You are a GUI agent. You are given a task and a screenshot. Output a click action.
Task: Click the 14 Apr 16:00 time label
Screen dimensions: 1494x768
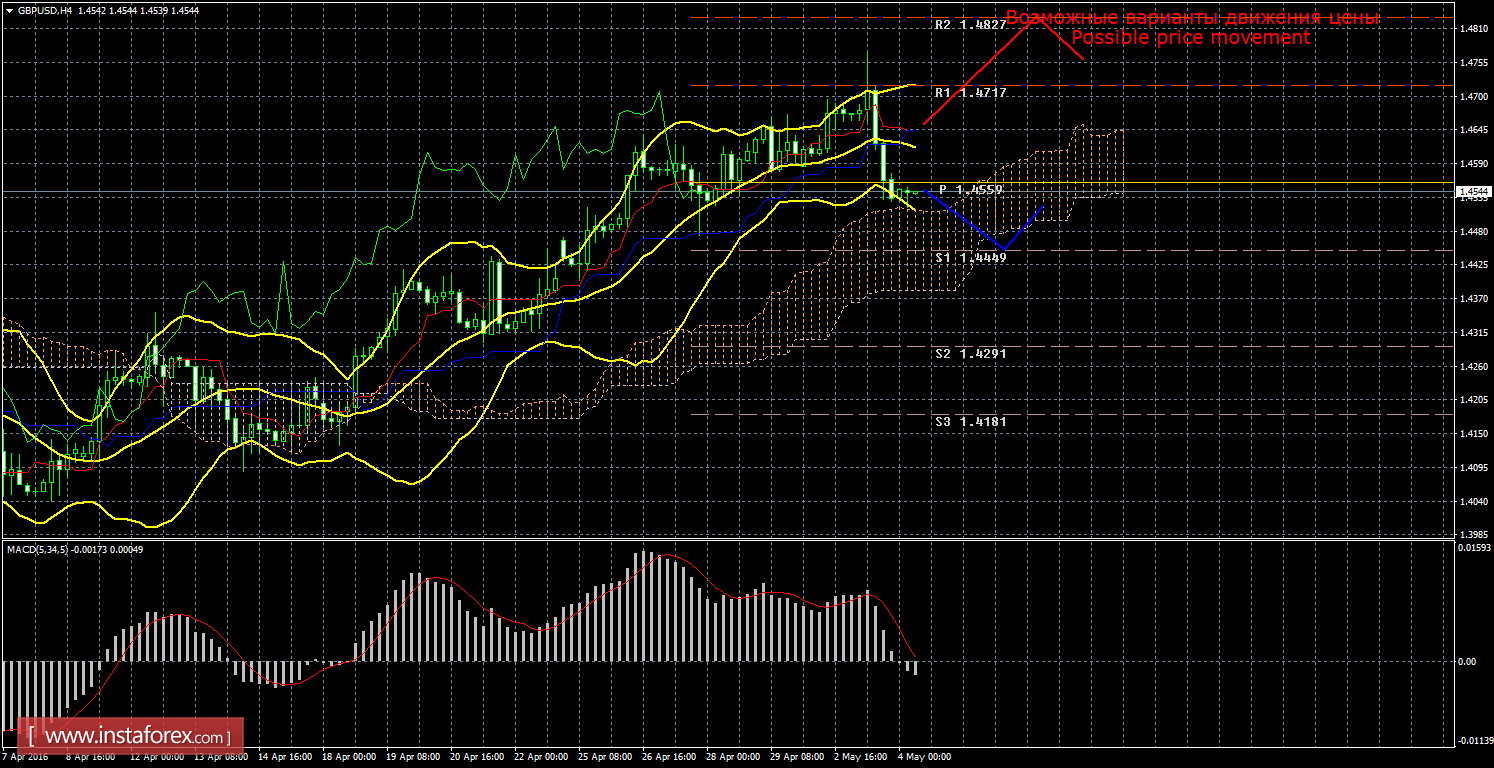(284, 757)
